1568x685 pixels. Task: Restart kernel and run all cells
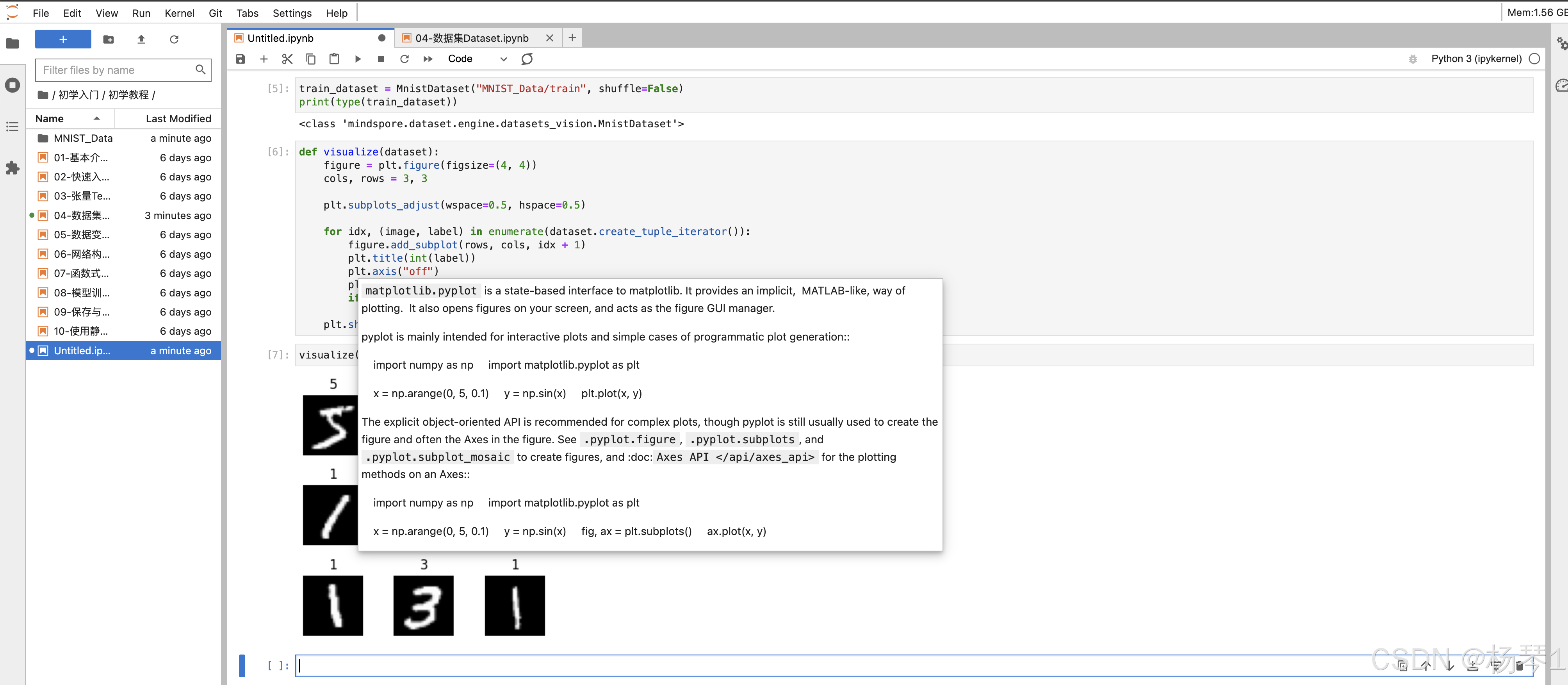tap(428, 59)
